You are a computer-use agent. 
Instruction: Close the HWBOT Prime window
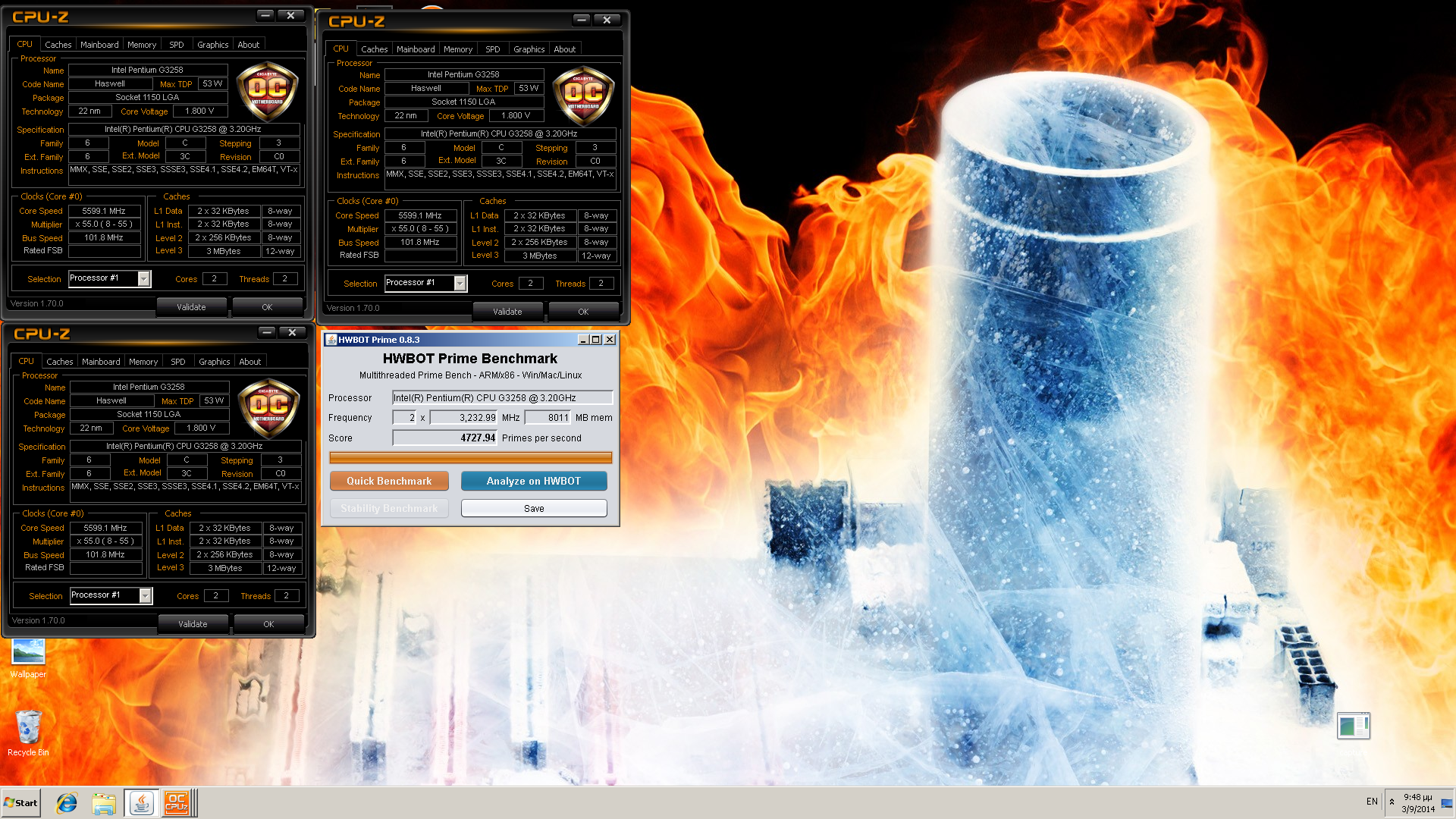pyautogui.click(x=610, y=340)
